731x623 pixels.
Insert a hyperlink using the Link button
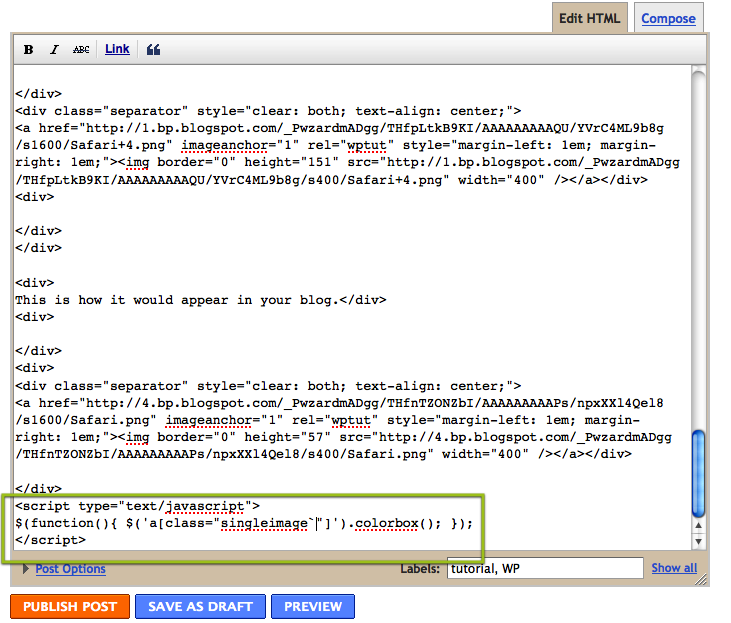[117, 49]
